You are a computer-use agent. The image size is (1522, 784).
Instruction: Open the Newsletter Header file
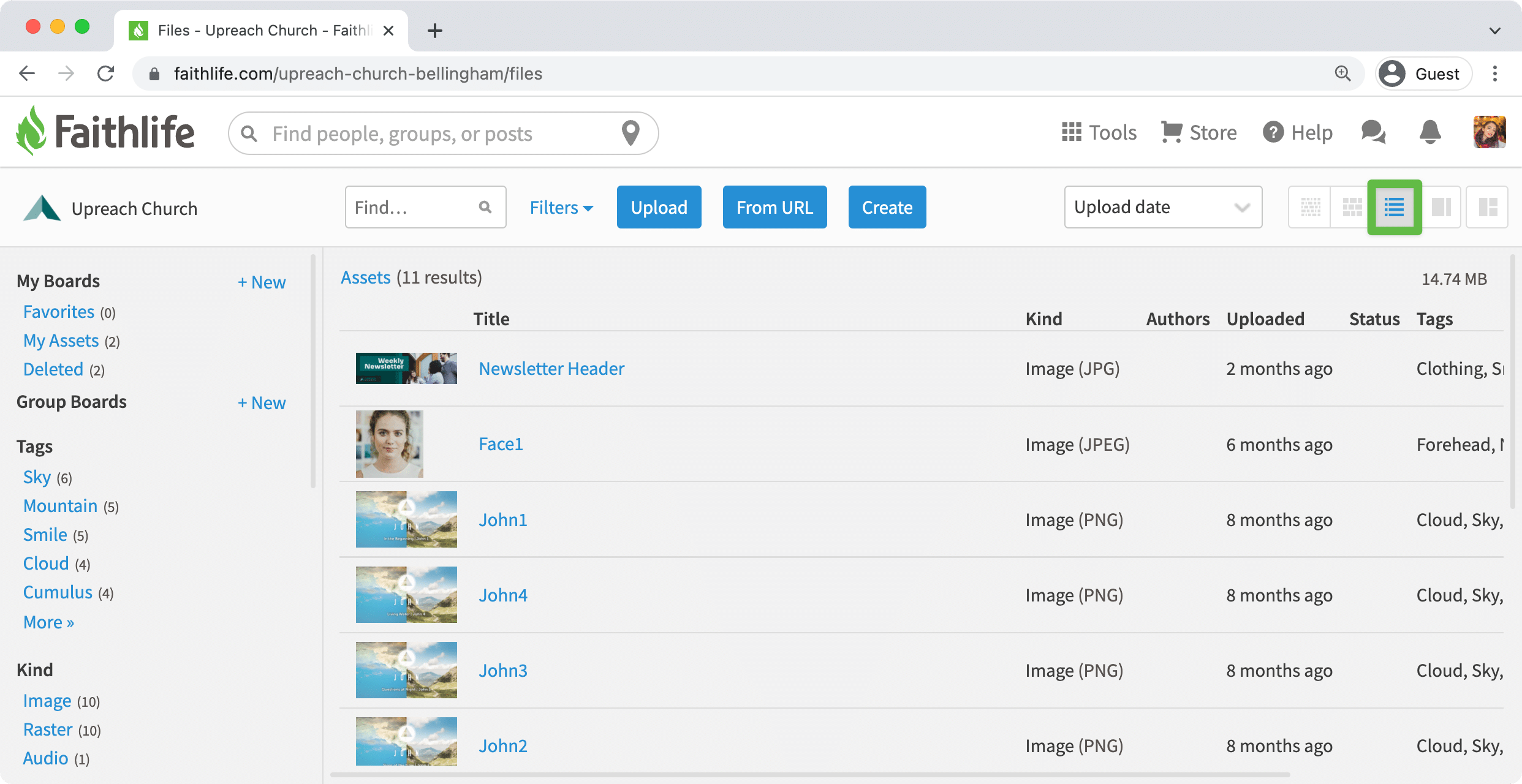click(551, 368)
